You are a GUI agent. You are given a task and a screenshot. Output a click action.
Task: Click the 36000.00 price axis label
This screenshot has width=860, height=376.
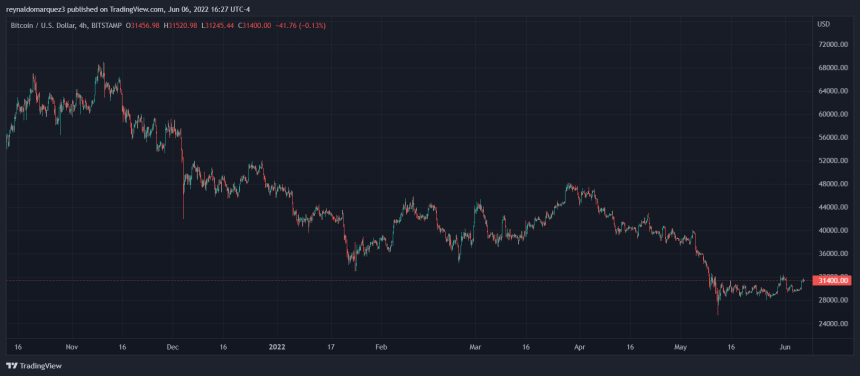[x=834, y=254]
